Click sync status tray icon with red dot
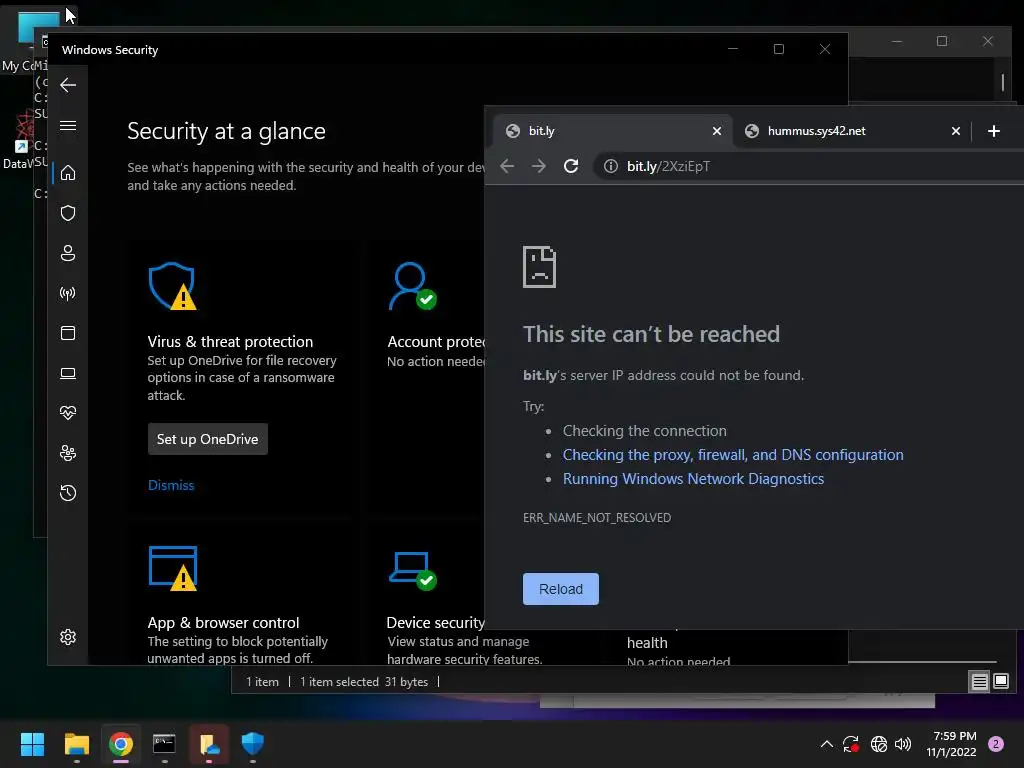Image resolution: width=1024 pixels, height=768 pixels. (851, 744)
